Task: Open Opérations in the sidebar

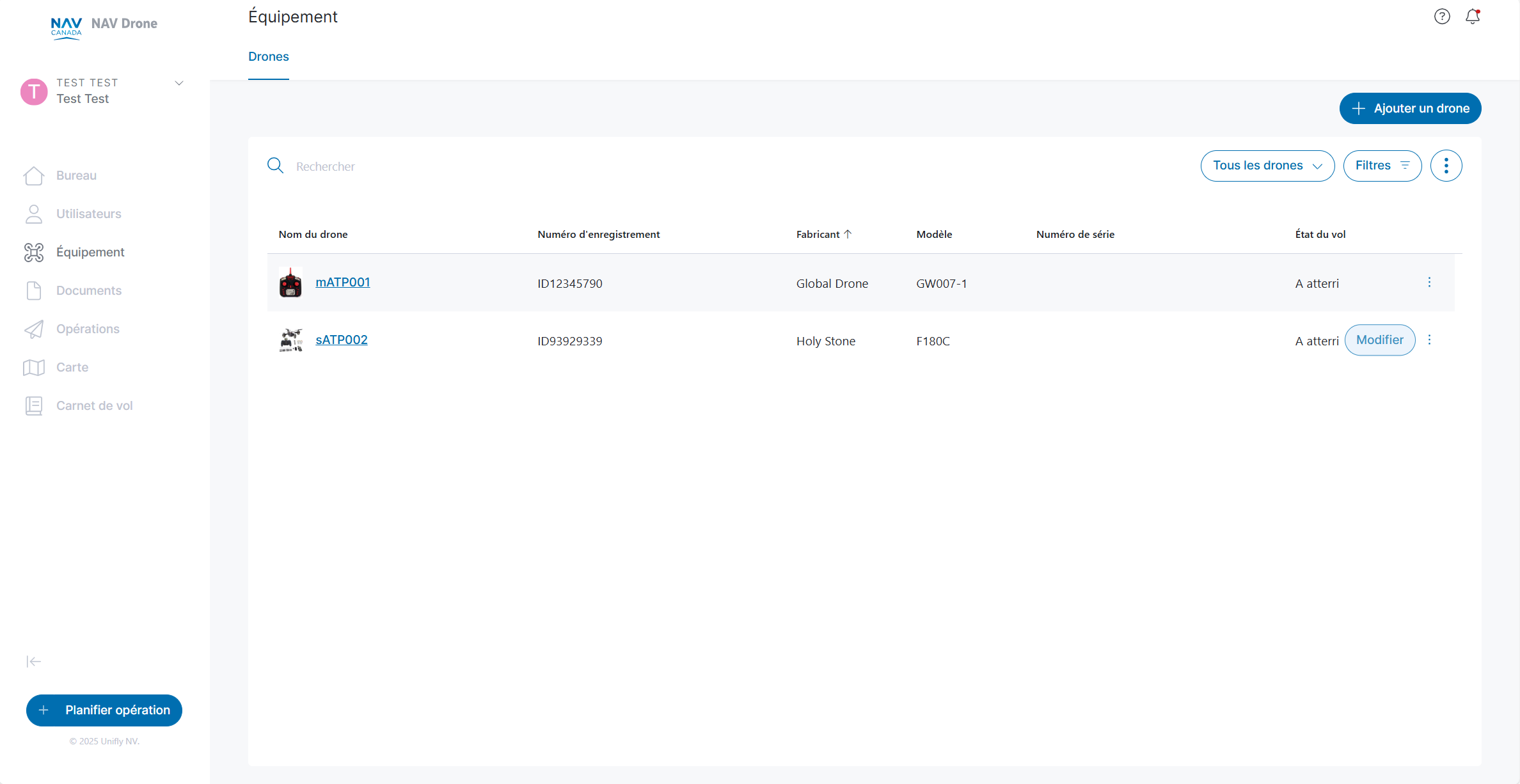Action: (88, 329)
